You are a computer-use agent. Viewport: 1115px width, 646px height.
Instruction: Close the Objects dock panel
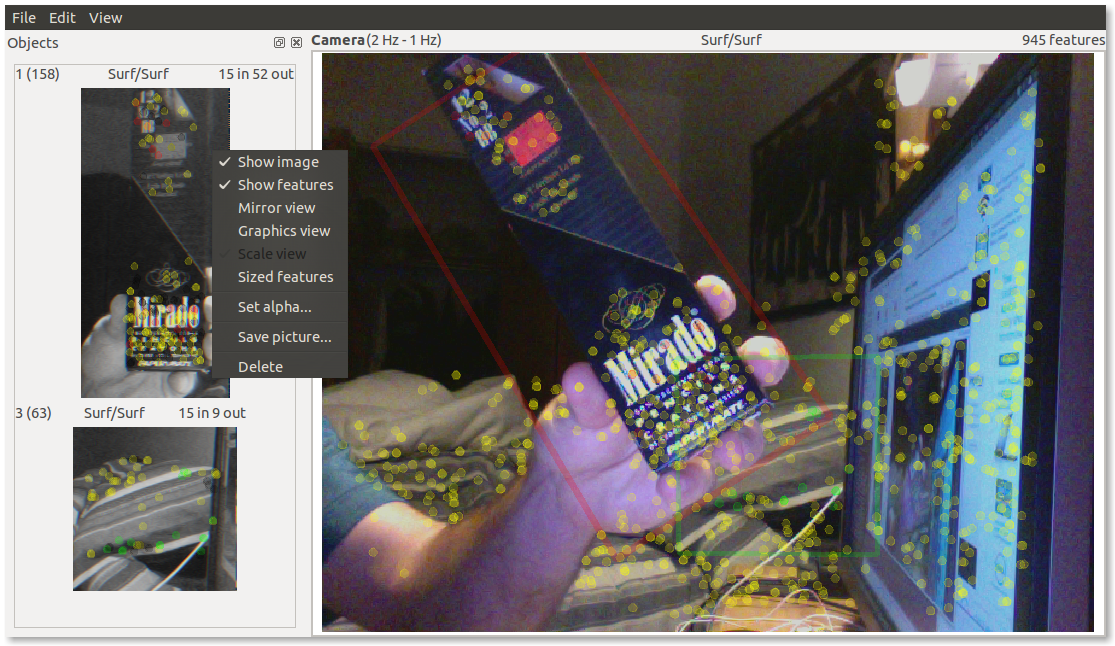click(x=296, y=43)
